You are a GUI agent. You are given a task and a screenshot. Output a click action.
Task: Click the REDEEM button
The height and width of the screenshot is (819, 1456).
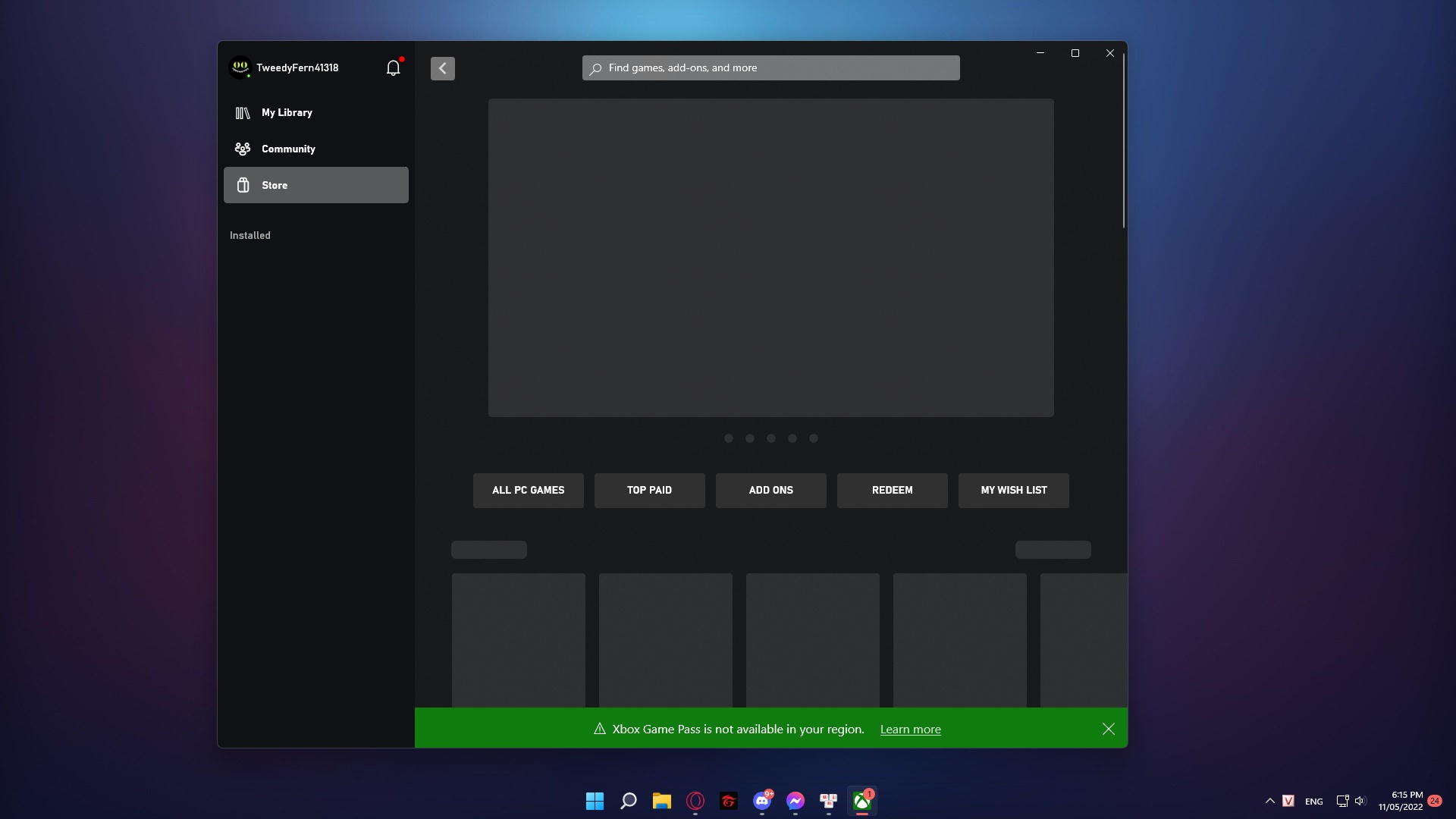[x=892, y=490]
